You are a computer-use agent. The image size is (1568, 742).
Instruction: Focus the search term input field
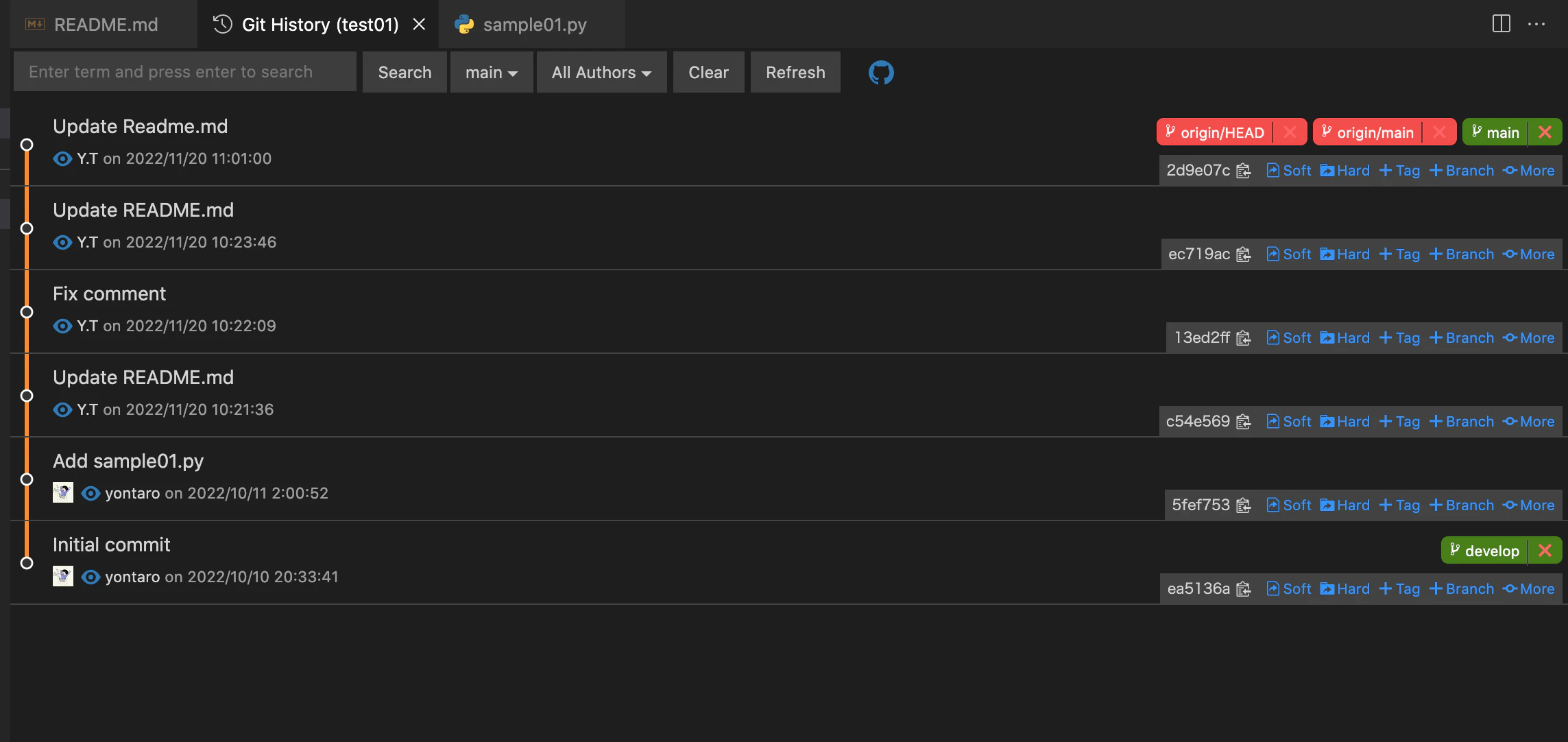click(x=185, y=72)
